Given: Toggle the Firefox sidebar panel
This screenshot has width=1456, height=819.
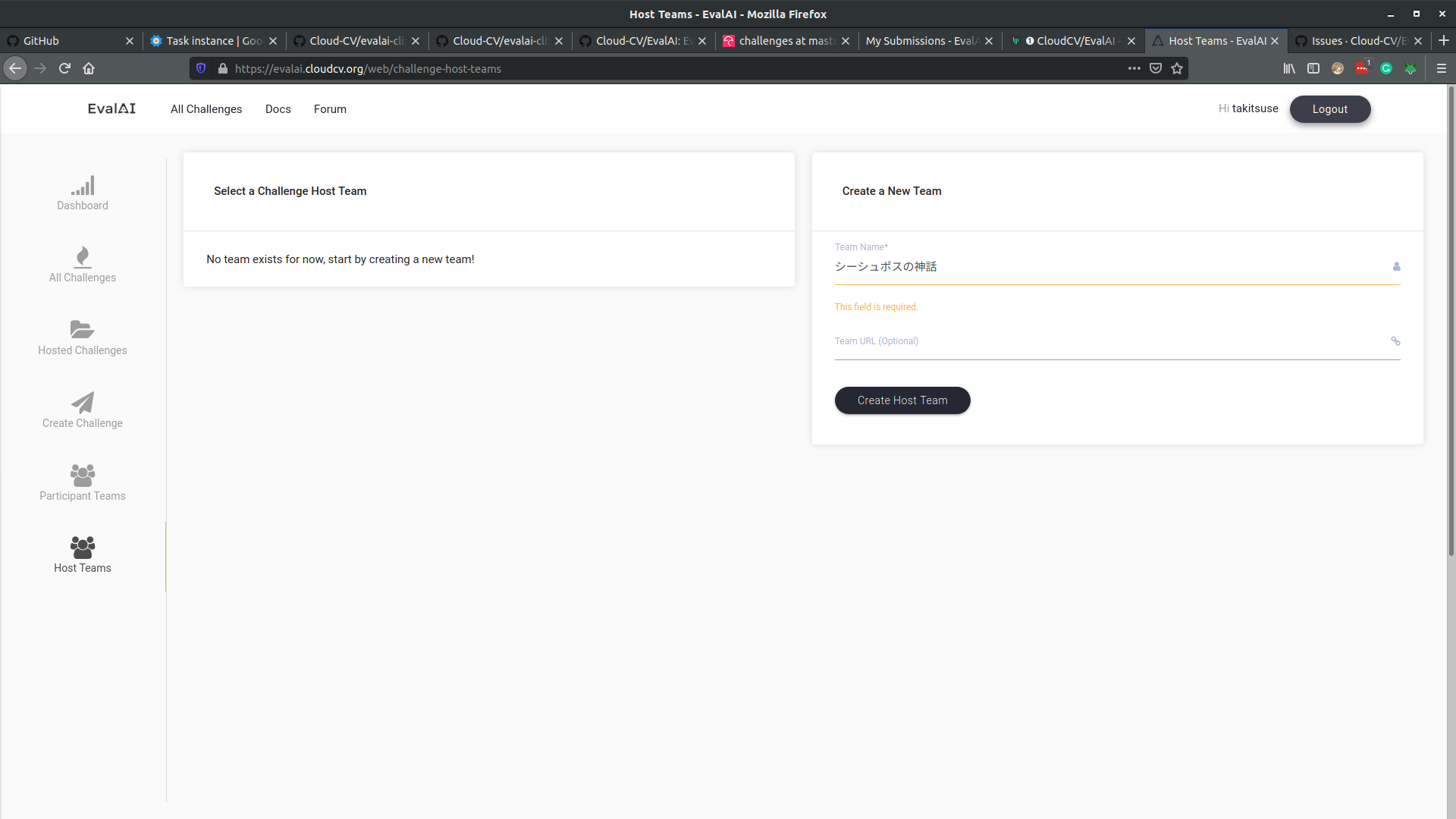Looking at the screenshot, I should [1313, 68].
